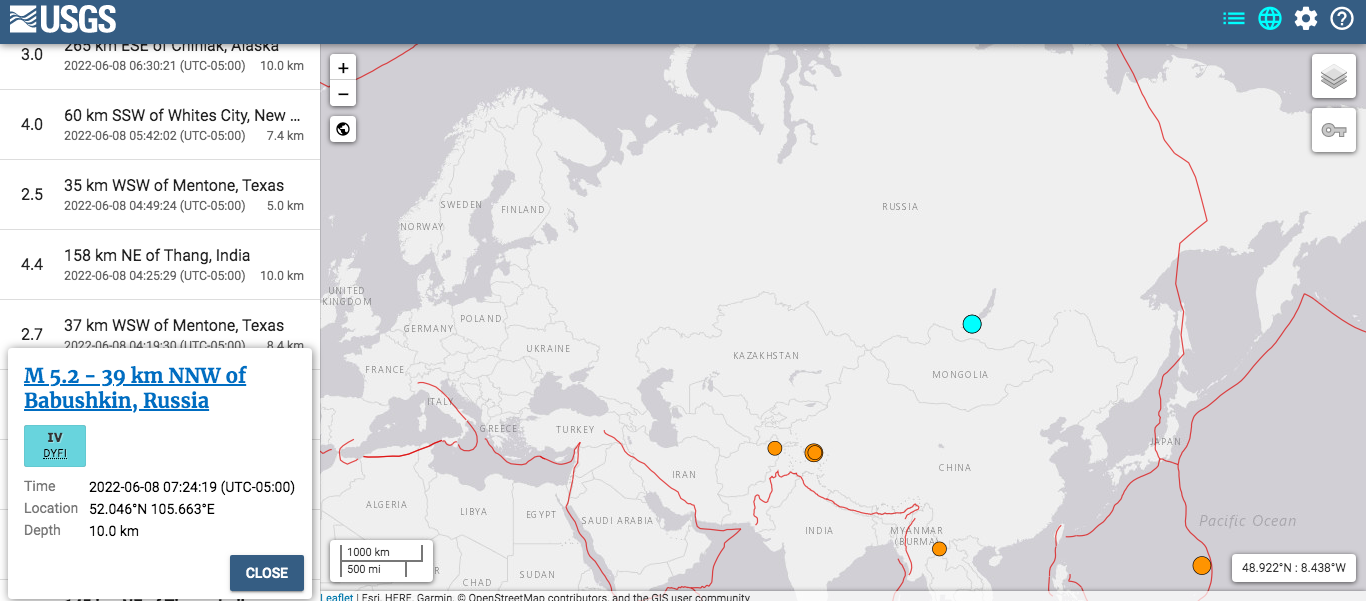
Task: Click the orange earthquake marker in Myanmar
Action: click(x=939, y=549)
